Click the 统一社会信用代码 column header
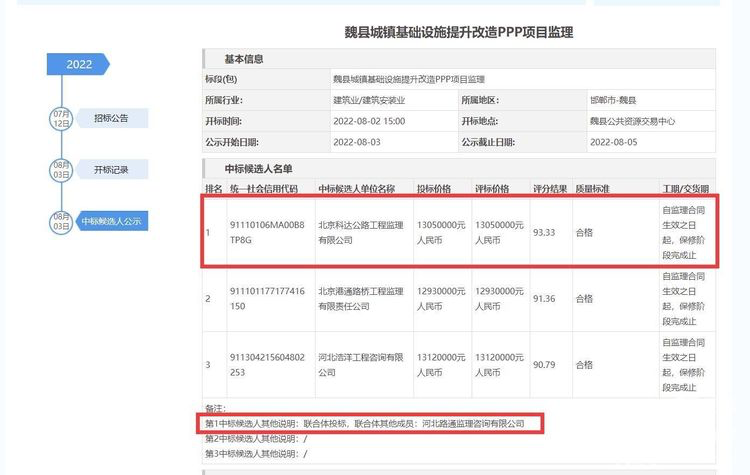Screen dimensions: 750x475 (264, 189)
